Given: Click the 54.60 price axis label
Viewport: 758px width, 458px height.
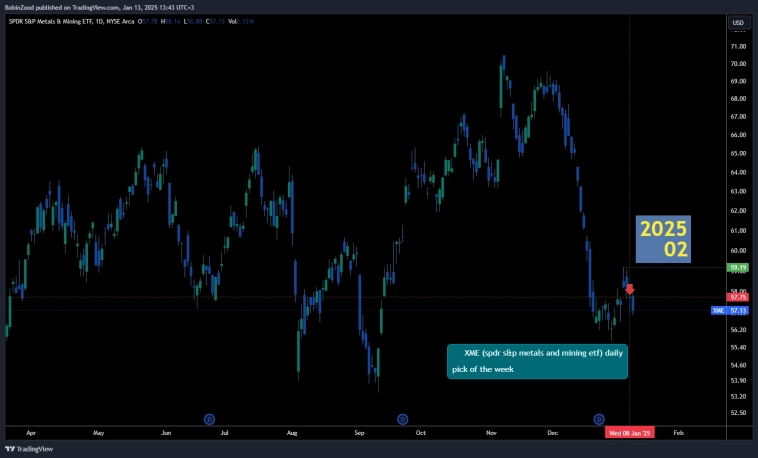Looking at the screenshot, I should pos(738,365).
